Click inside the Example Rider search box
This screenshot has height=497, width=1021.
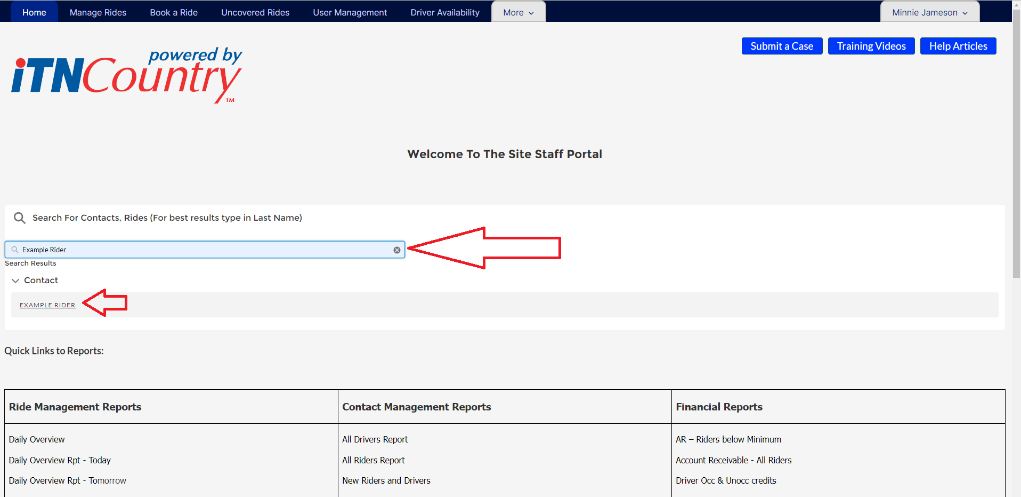click(x=200, y=250)
